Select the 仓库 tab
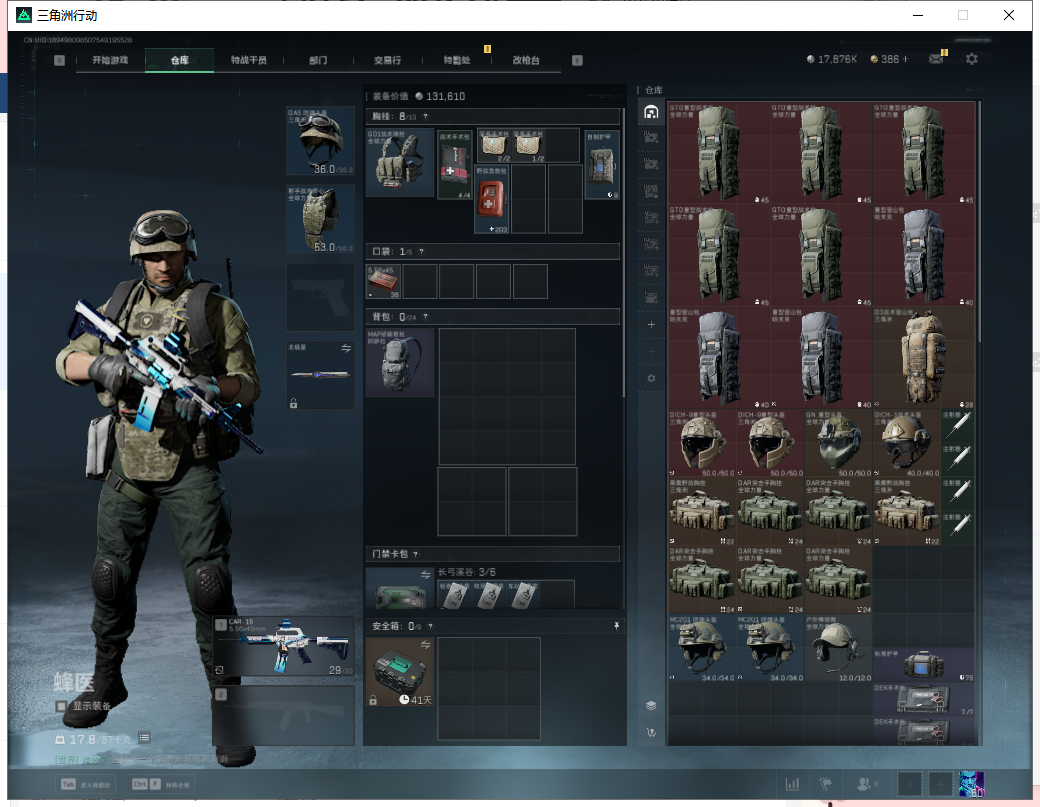This screenshot has width=1040, height=807. coord(179,60)
